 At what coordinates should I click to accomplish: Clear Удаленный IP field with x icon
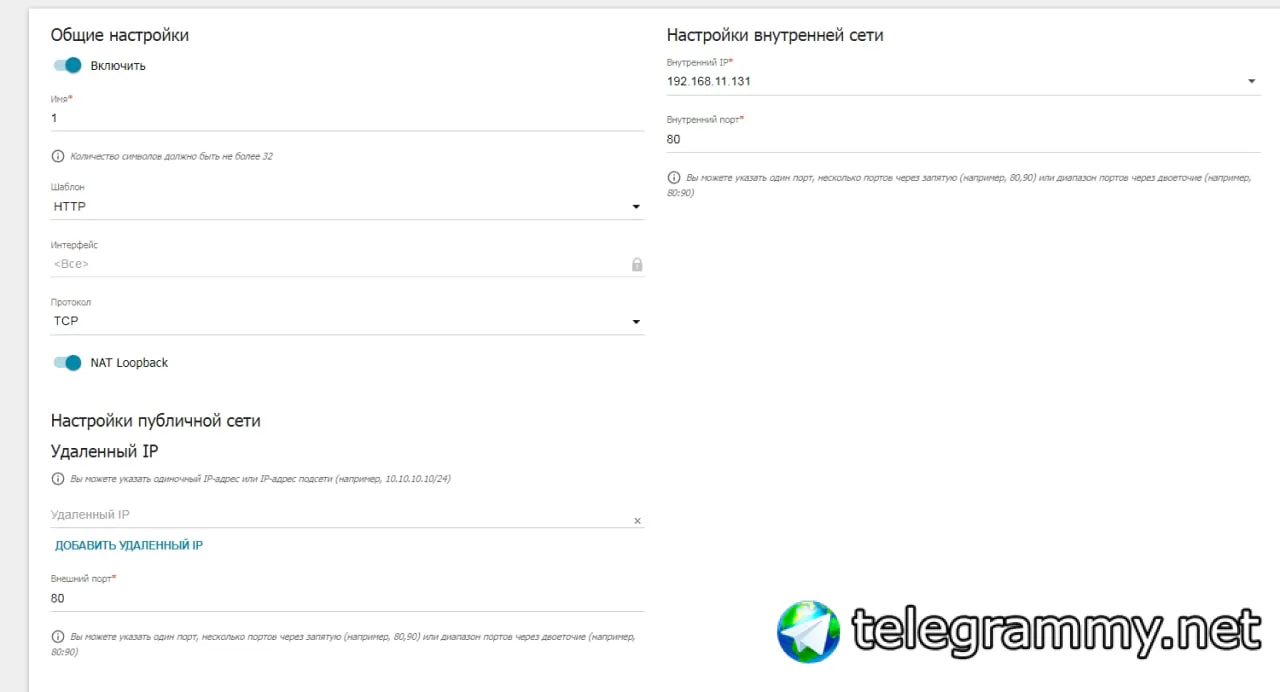pyautogui.click(x=638, y=521)
